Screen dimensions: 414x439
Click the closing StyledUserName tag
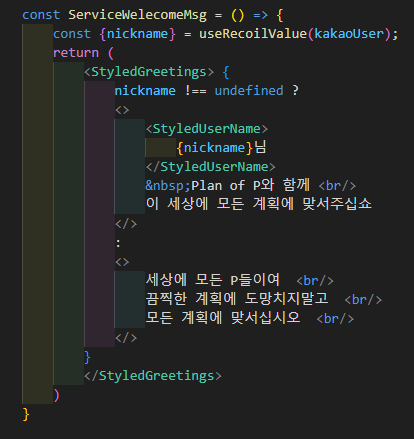pyautogui.click(x=211, y=167)
